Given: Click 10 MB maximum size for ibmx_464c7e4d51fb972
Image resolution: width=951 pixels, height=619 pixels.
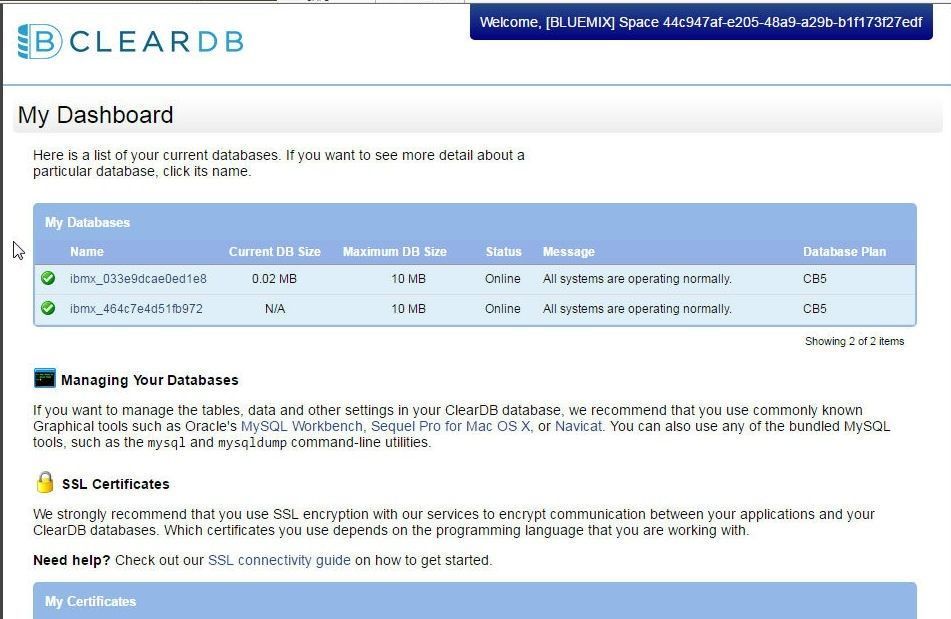Looking at the screenshot, I should pos(408,309).
